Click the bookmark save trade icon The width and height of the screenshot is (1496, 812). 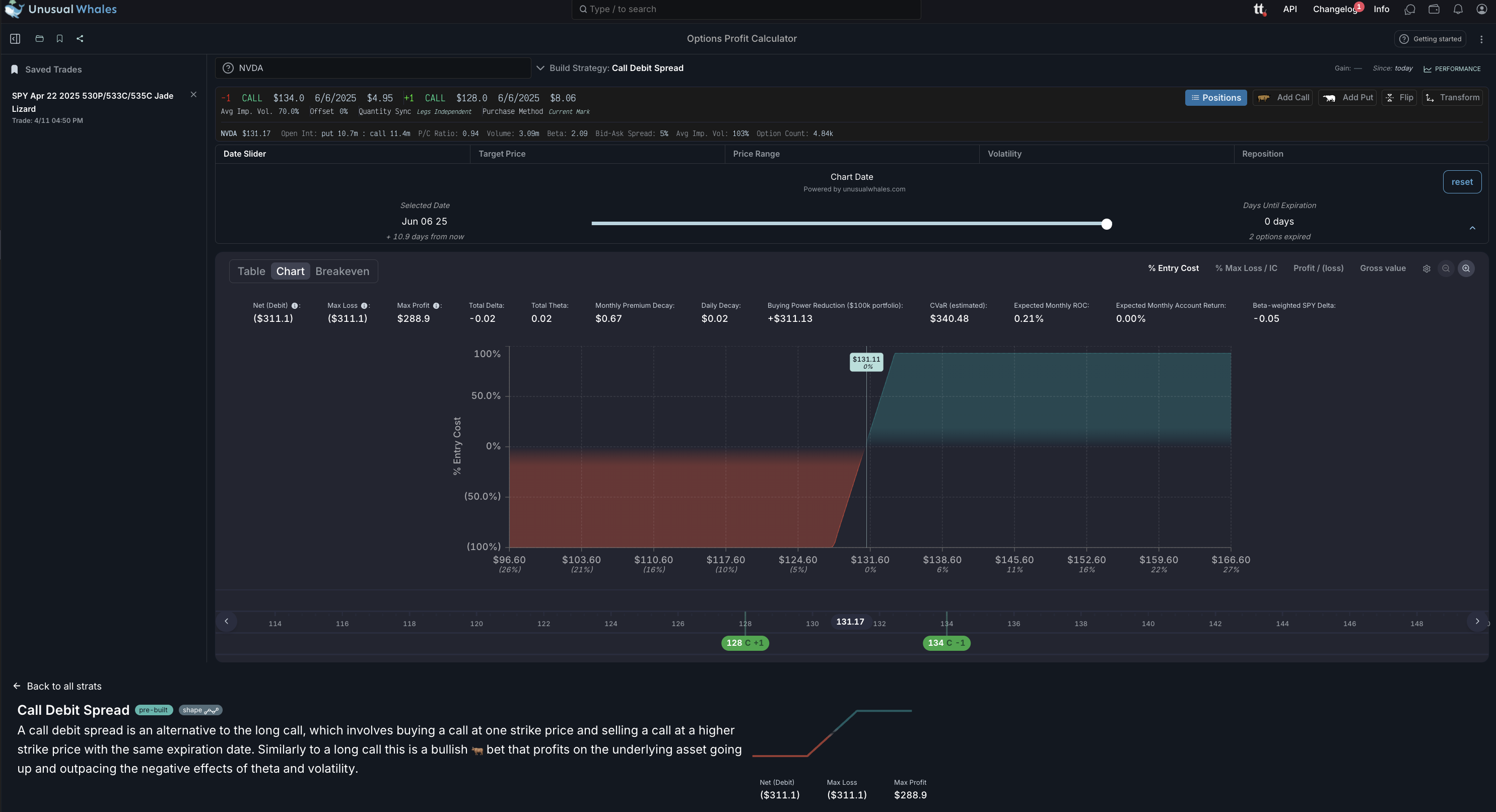tap(59, 39)
